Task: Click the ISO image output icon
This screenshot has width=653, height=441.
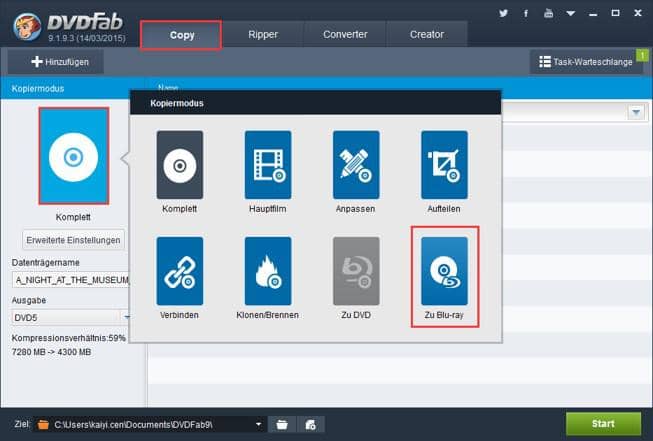Action: point(311,425)
